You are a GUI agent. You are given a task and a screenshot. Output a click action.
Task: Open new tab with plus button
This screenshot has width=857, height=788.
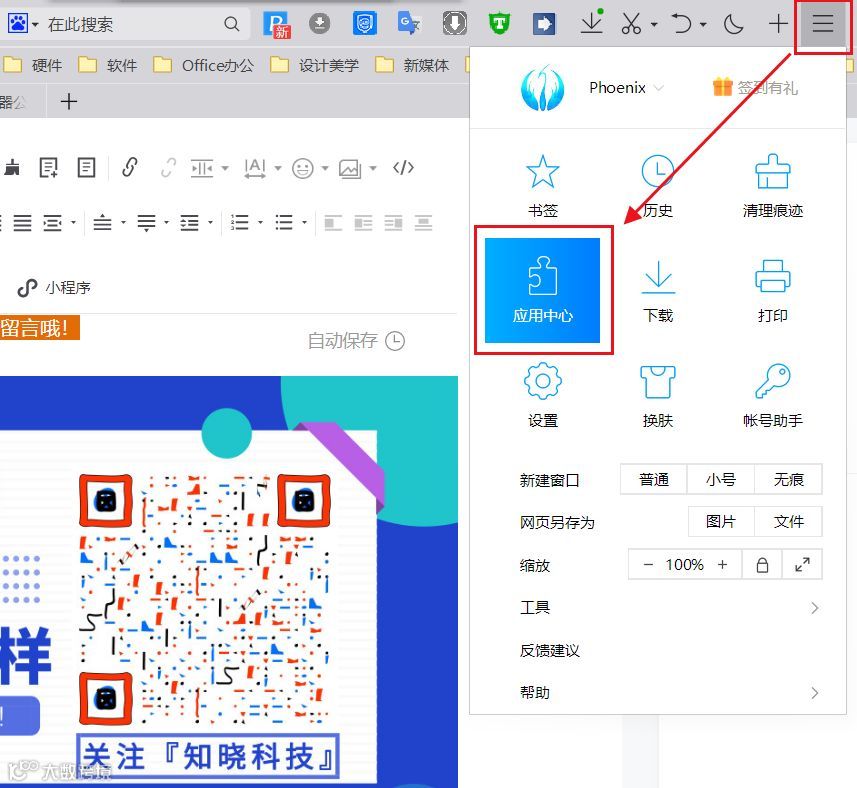coord(69,101)
